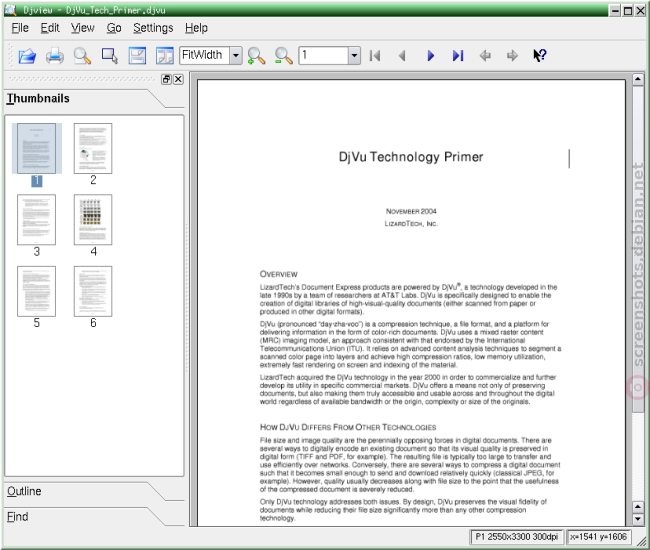Print the document using the printer icon
Viewport: 650px width, 550px height.
55,56
